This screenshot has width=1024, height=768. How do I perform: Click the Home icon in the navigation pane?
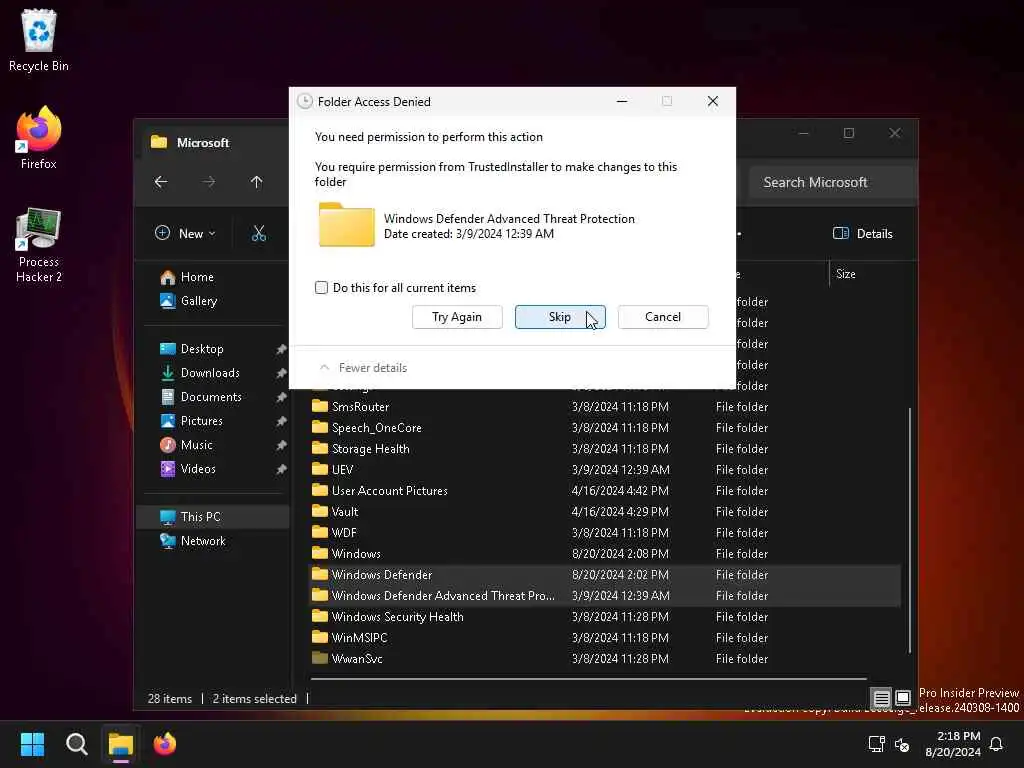click(168, 278)
